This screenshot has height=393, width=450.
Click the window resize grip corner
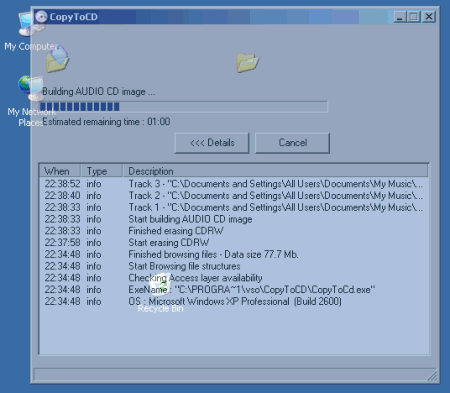432,376
